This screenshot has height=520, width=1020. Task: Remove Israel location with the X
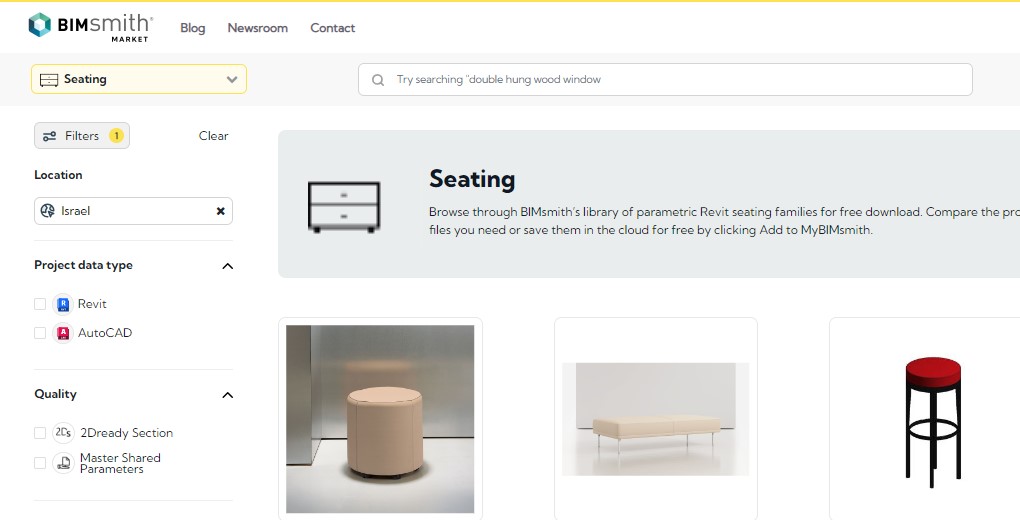pyautogui.click(x=221, y=211)
